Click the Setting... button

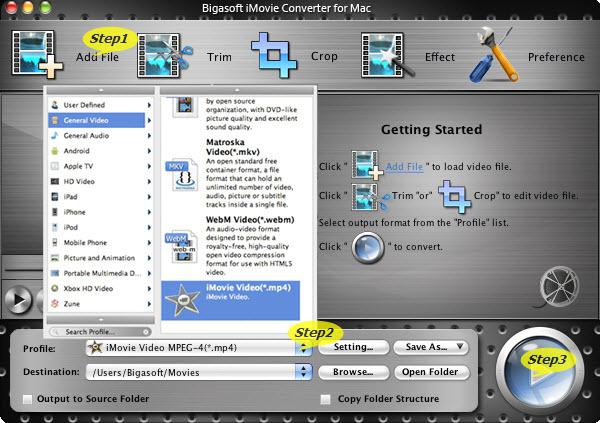pos(354,347)
